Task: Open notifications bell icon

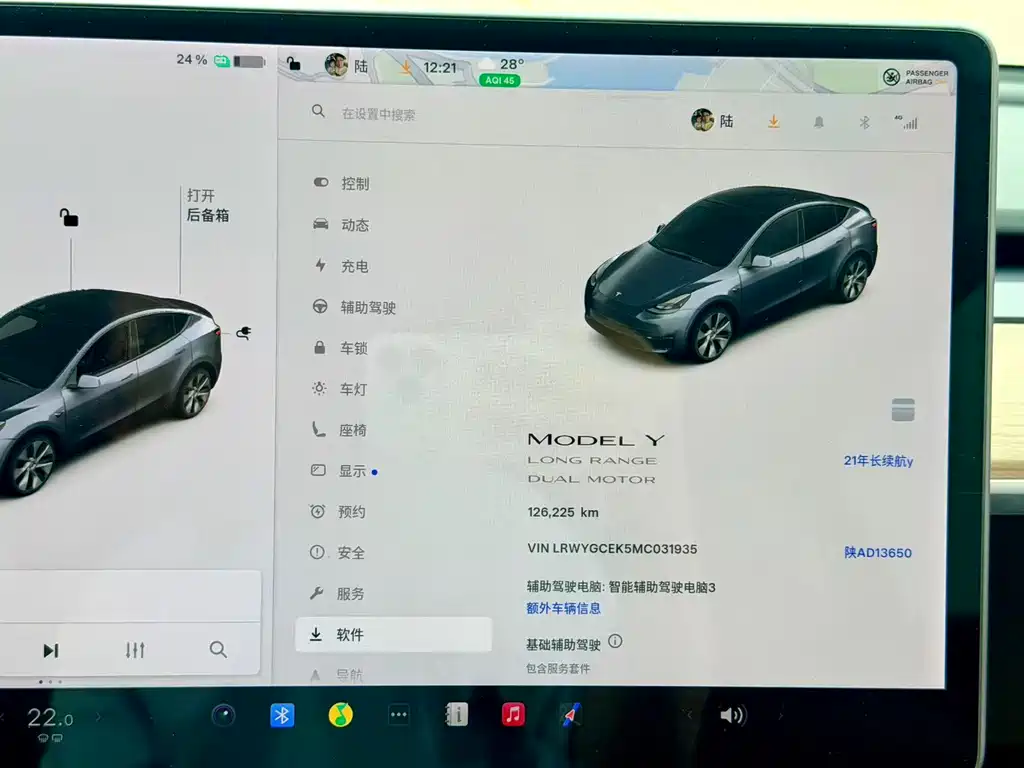Action: coord(818,122)
